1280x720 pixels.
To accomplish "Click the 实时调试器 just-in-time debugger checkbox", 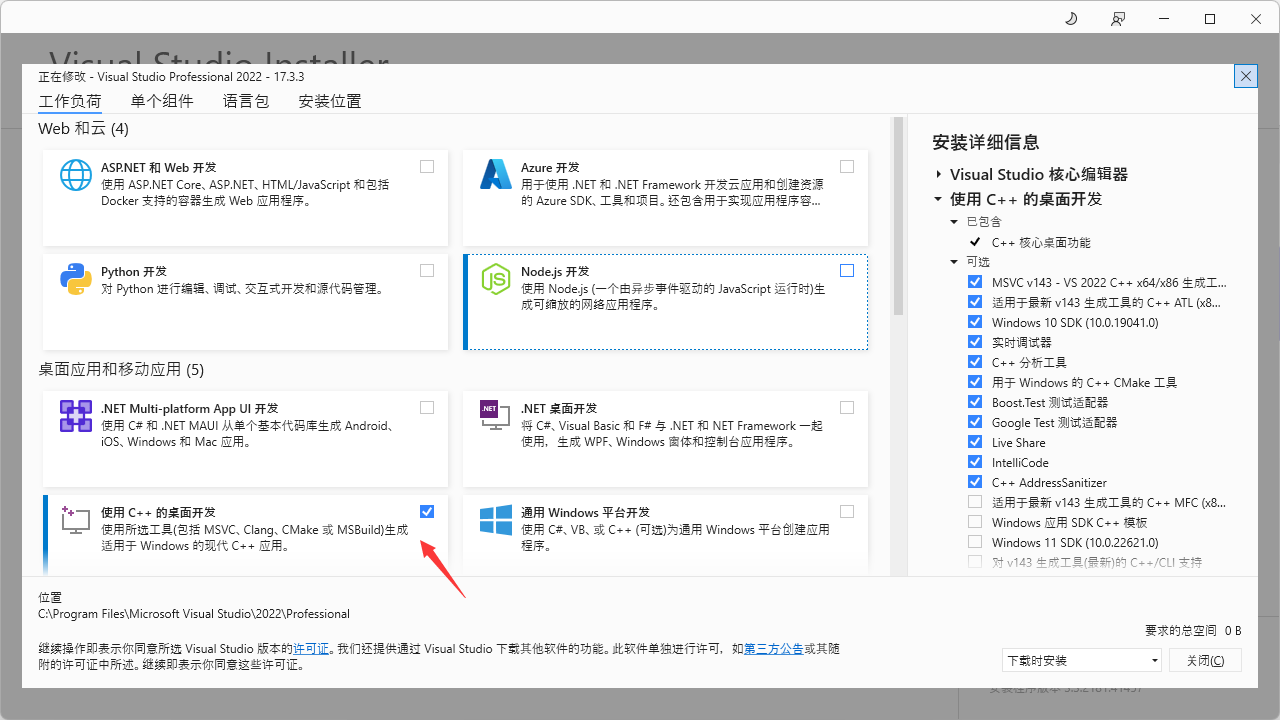I will (975, 342).
